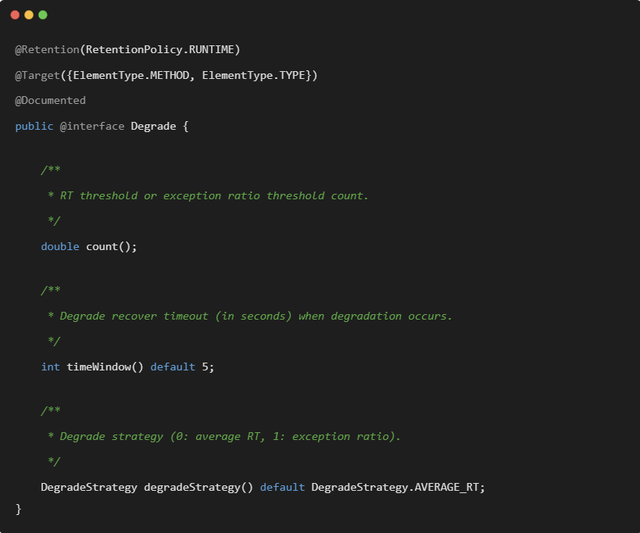Viewport: 640px width, 533px height.
Task: Click the @Retention annotation
Action: pos(47,50)
